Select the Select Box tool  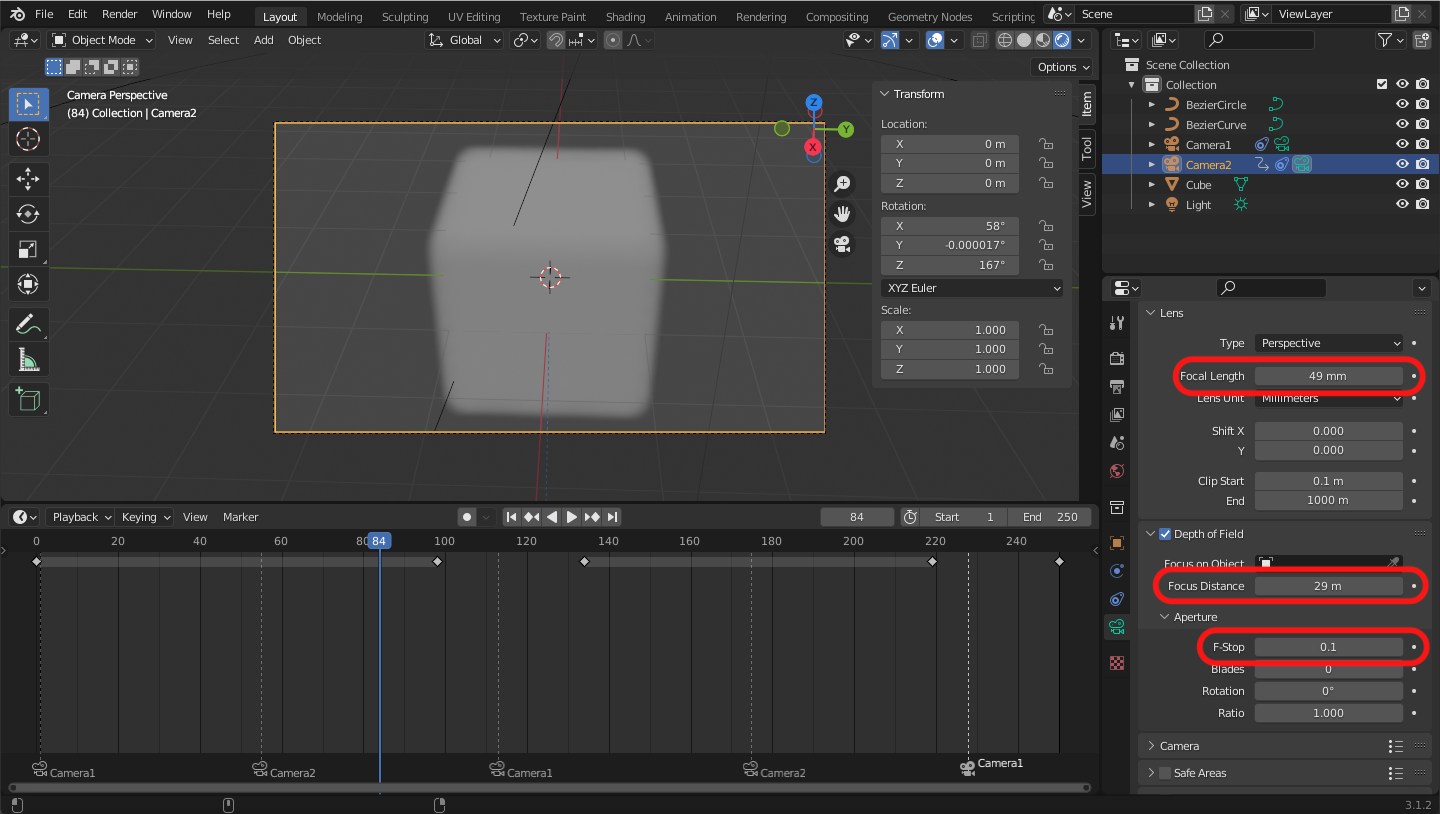click(28, 105)
